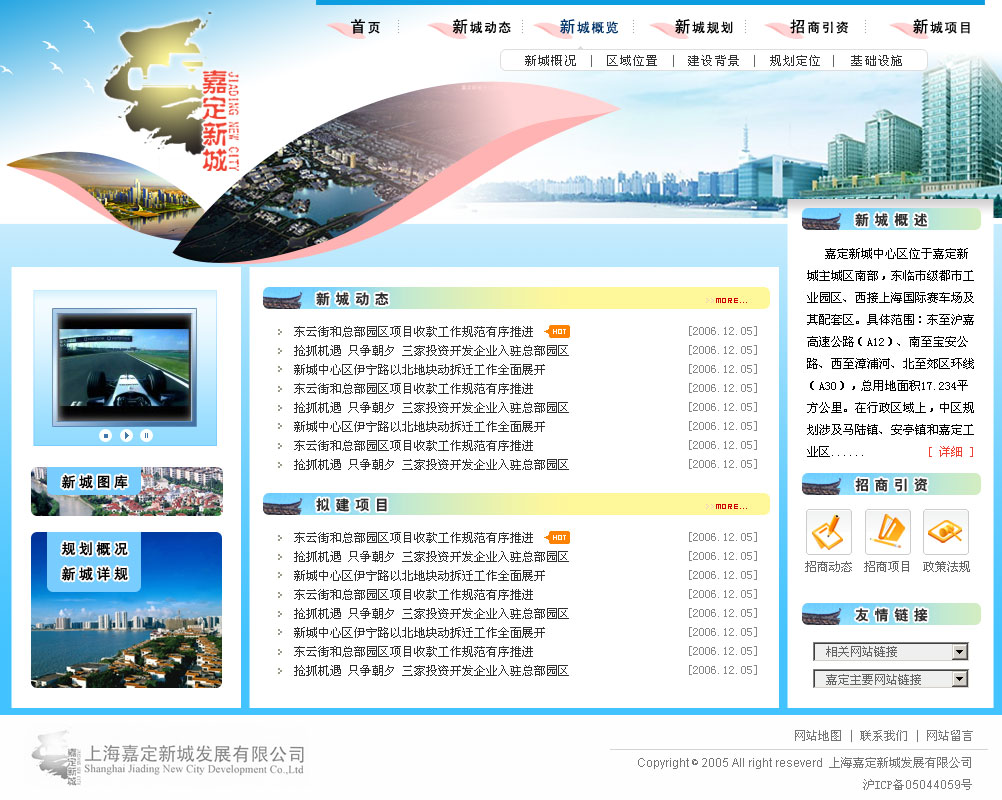Image resolution: width=1002 pixels, height=800 pixels.
Task: Click the 详细 link in 新城概述
Action: pyautogui.click(x=950, y=452)
